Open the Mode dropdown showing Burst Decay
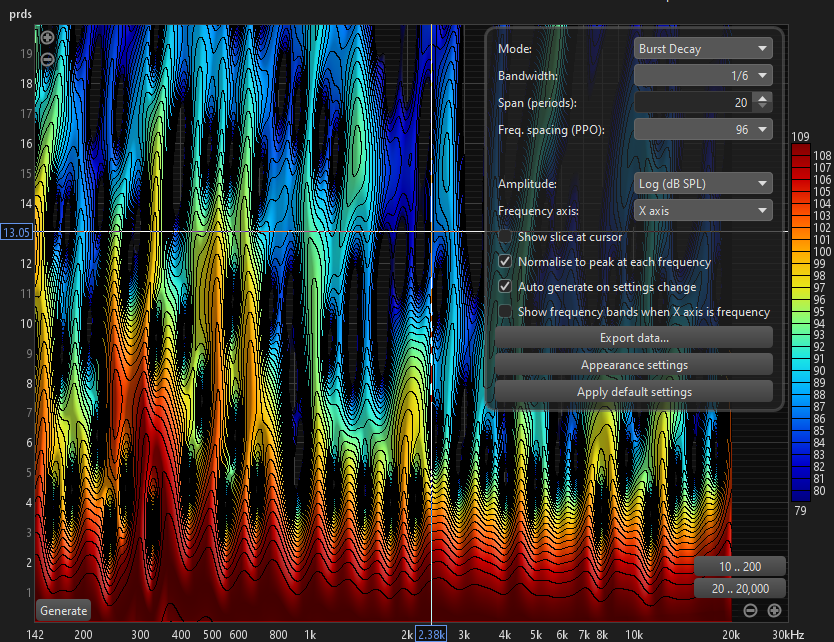The width and height of the screenshot is (834, 642). coord(703,48)
